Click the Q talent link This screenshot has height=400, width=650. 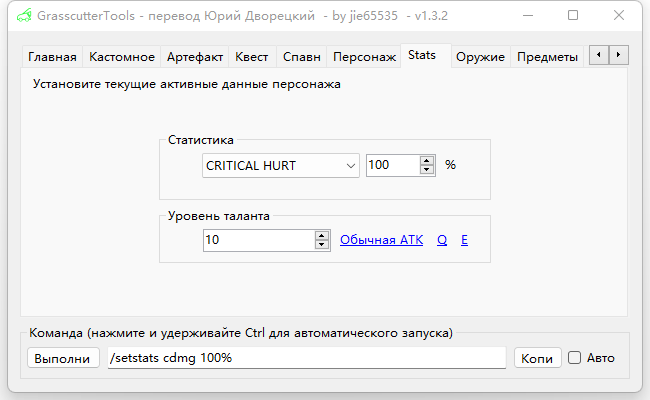tap(442, 240)
